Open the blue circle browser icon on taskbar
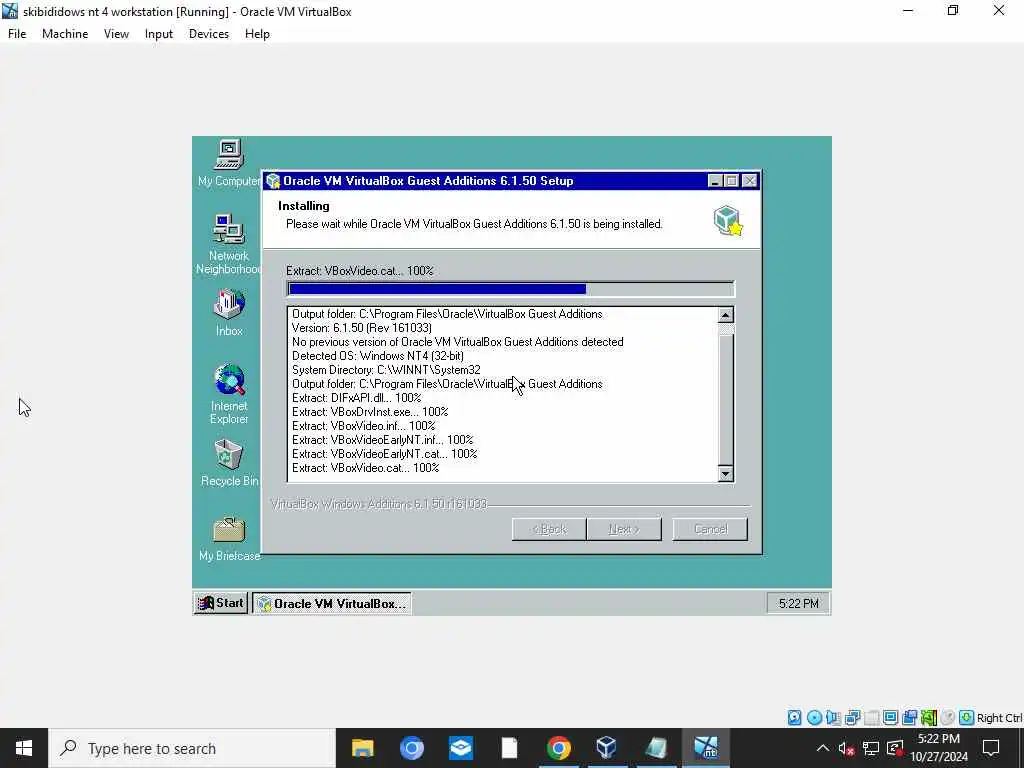This screenshot has height=768, width=1024. pos(411,748)
